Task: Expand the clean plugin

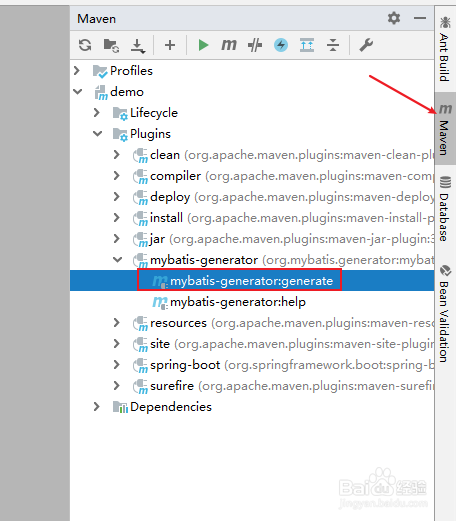Action: tap(116, 154)
